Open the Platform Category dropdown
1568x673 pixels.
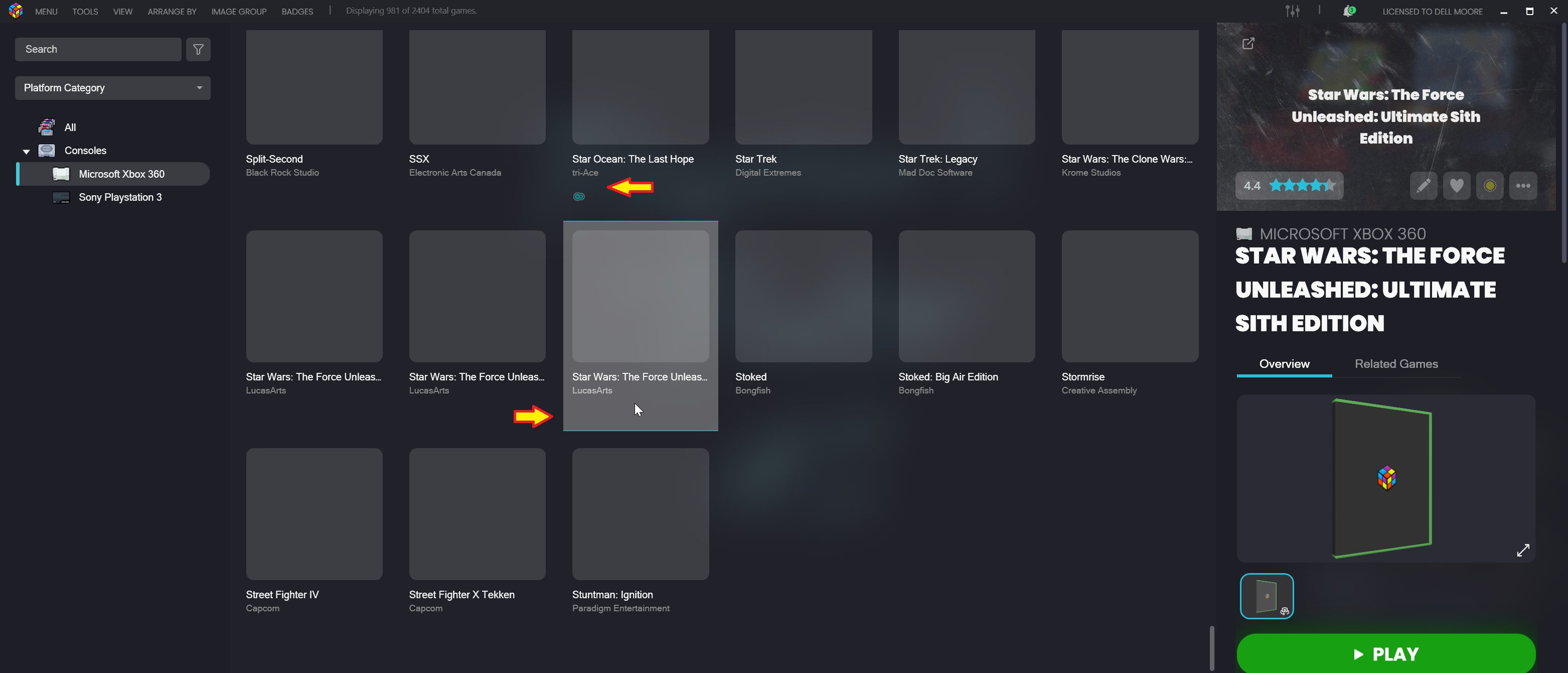coord(112,88)
